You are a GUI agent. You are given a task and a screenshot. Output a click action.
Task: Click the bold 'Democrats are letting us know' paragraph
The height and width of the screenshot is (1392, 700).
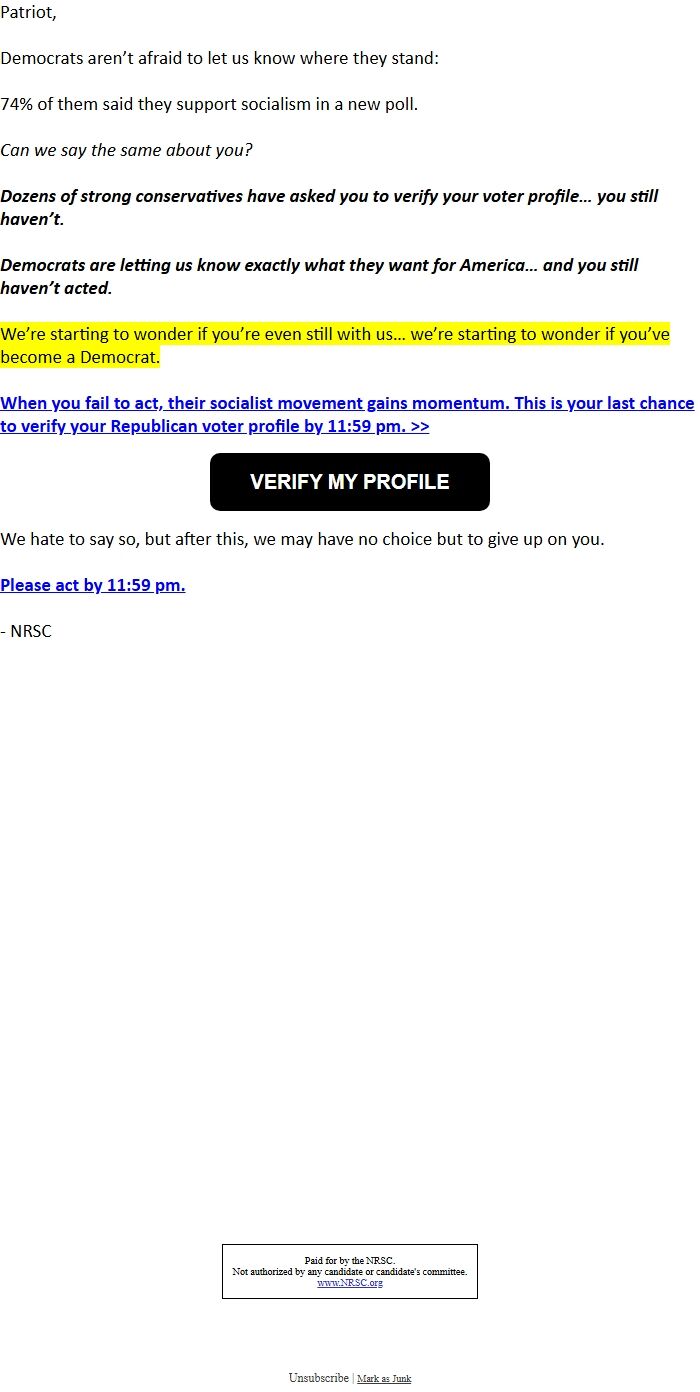[x=319, y=277]
